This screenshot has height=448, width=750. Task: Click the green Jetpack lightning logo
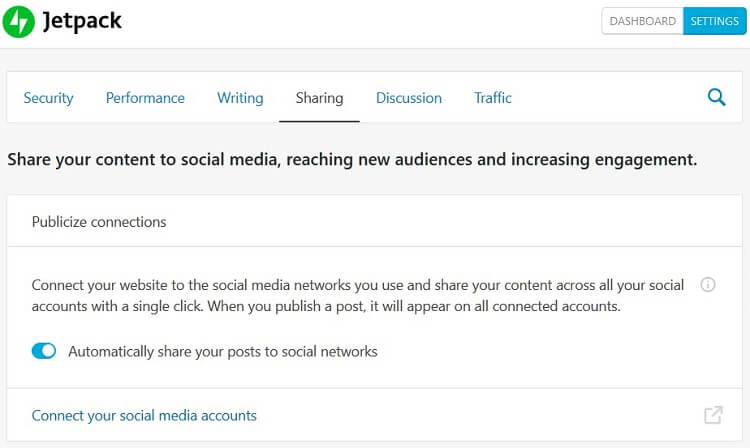click(18, 22)
